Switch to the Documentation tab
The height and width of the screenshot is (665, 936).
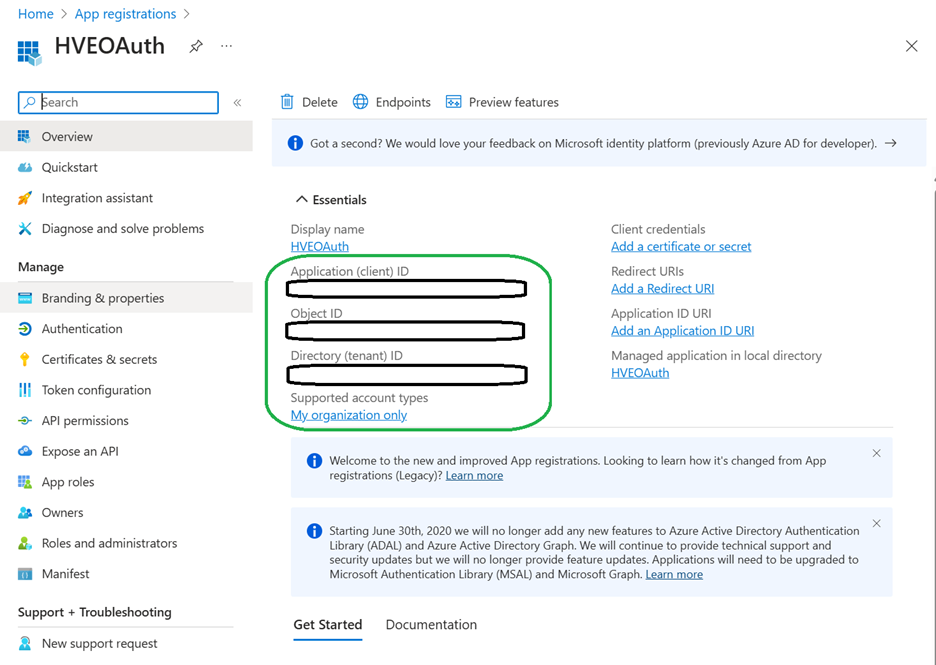pos(431,624)
